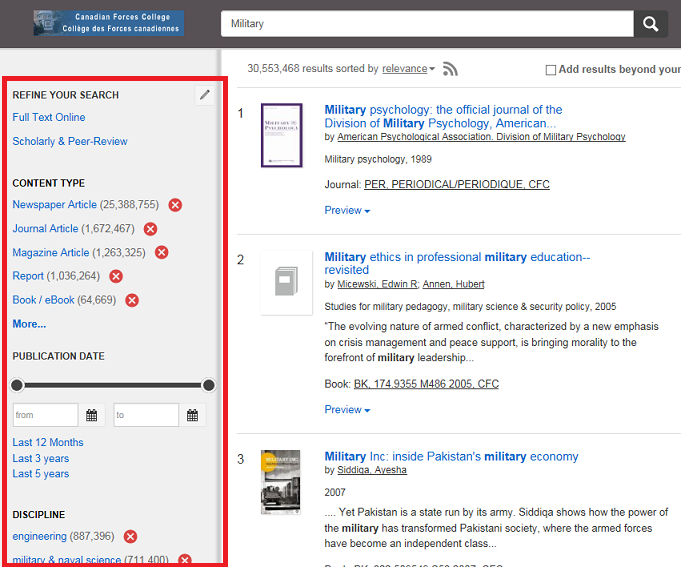Select Newspaper Article content type

pos(54,204)
